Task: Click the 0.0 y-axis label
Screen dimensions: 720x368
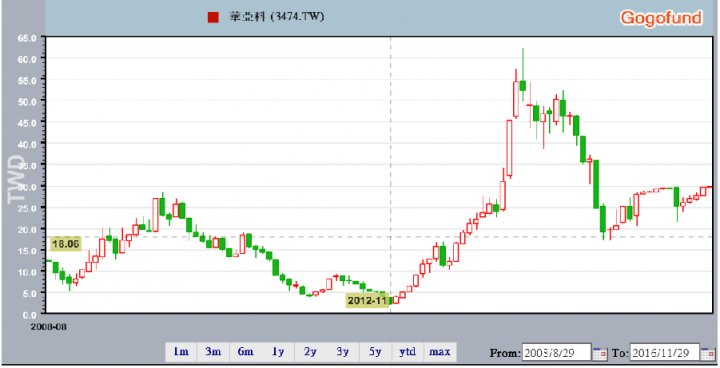Action: click(30, 314)
